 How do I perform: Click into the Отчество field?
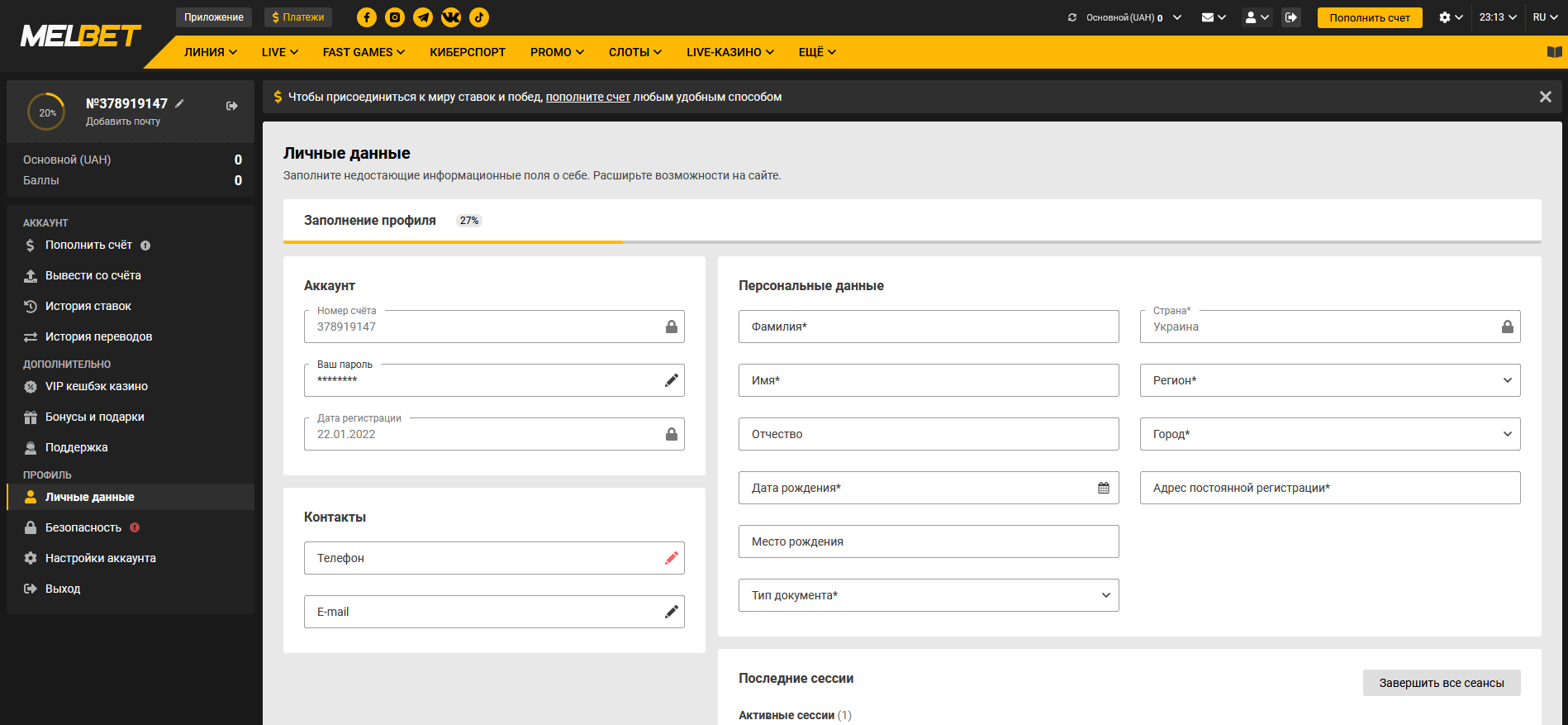click(929, 434)
